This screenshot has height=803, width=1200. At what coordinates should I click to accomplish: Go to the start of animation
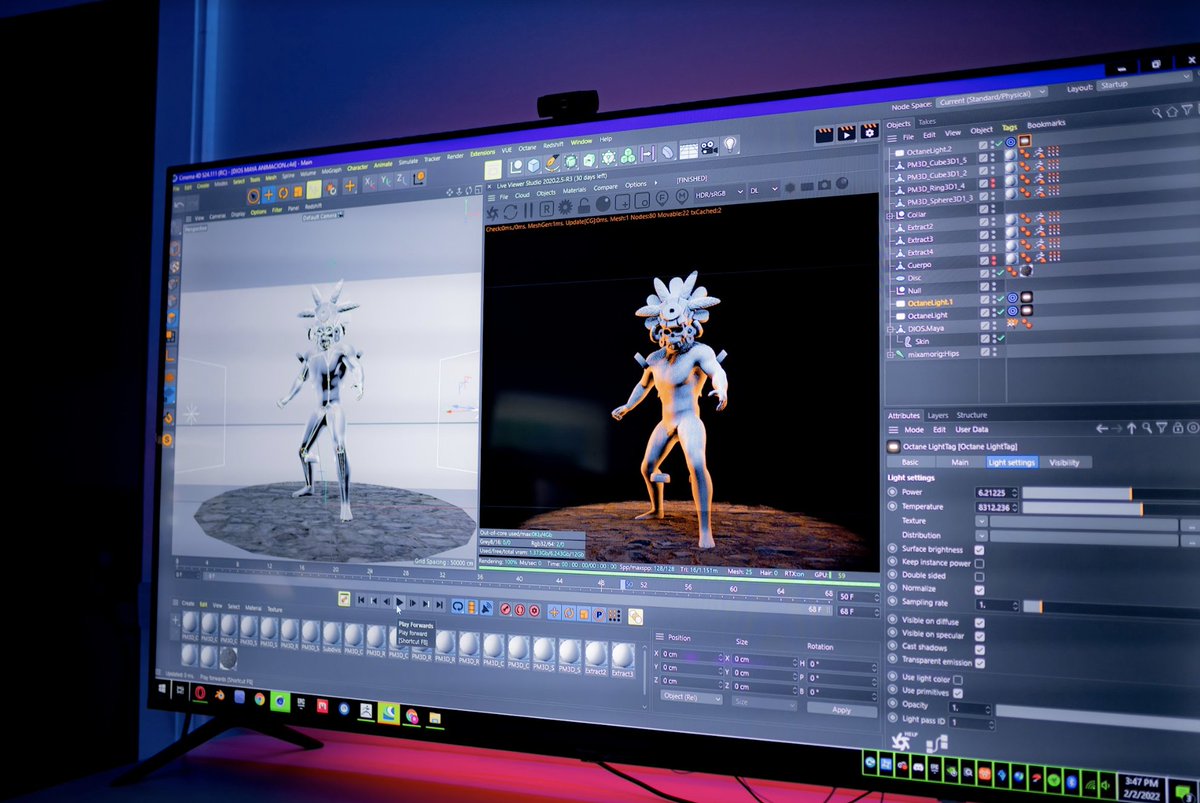pos(361,600)
